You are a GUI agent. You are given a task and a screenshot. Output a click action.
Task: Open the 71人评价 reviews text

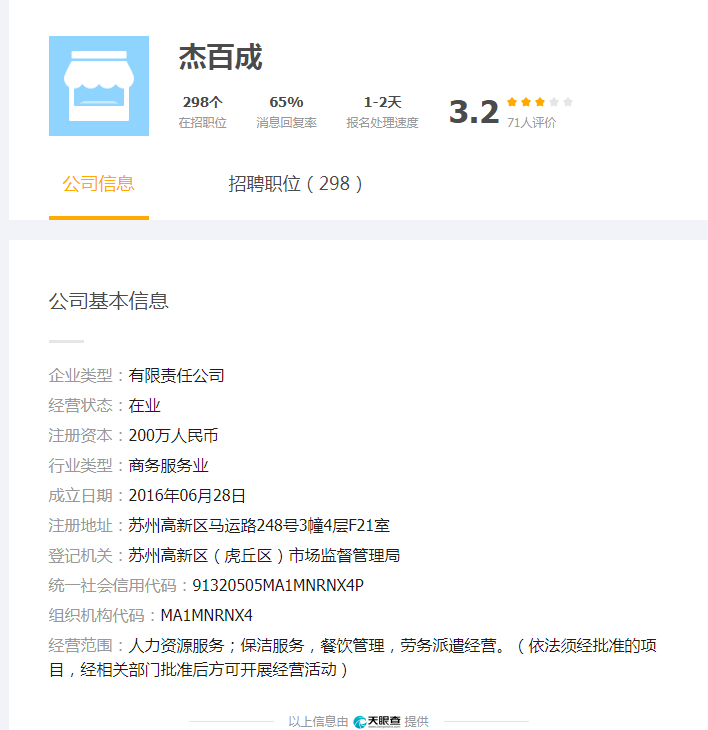532,122
